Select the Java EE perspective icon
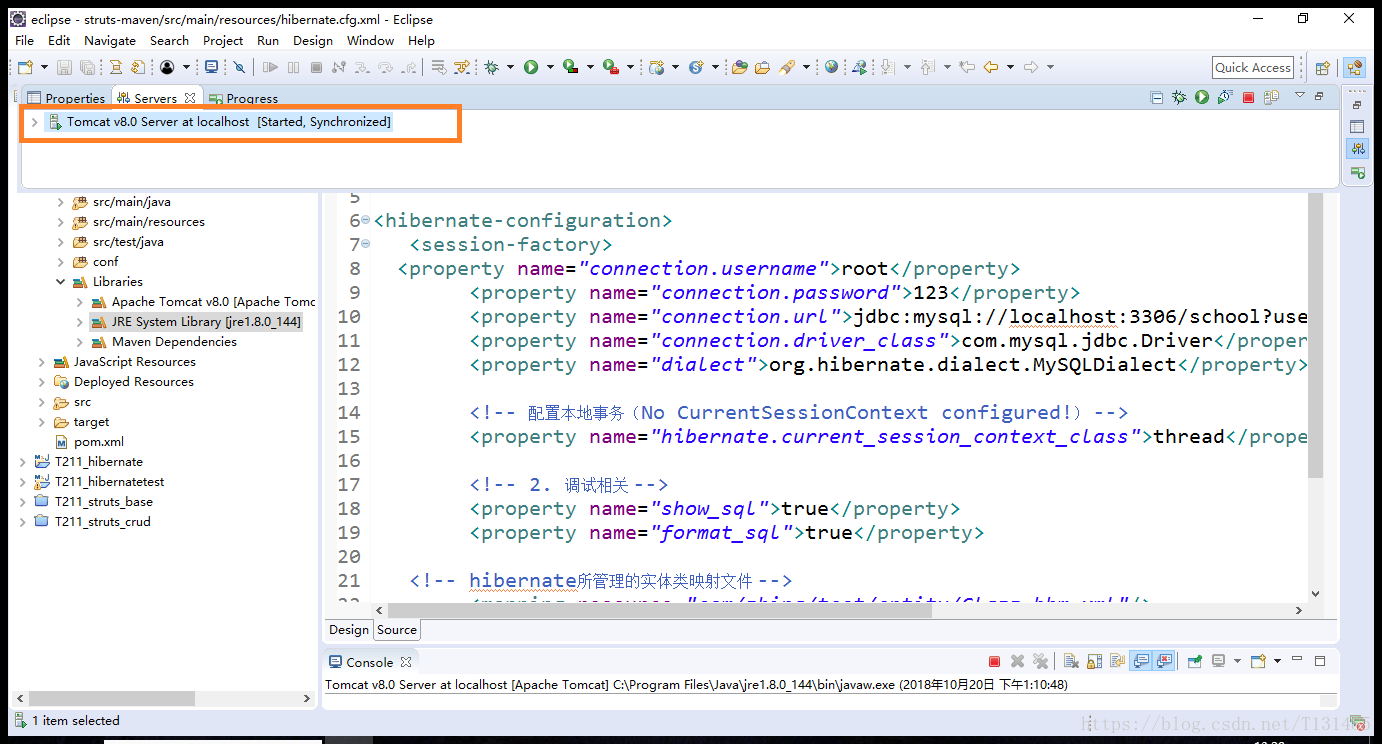Image resolution: width=1382 pixels, height=744 pixels. 1355,67
